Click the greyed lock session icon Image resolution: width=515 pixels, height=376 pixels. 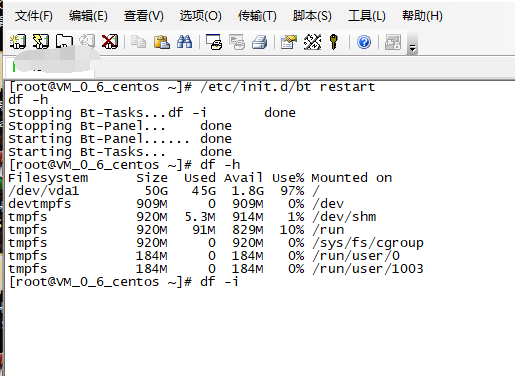(x=393, y=42)
